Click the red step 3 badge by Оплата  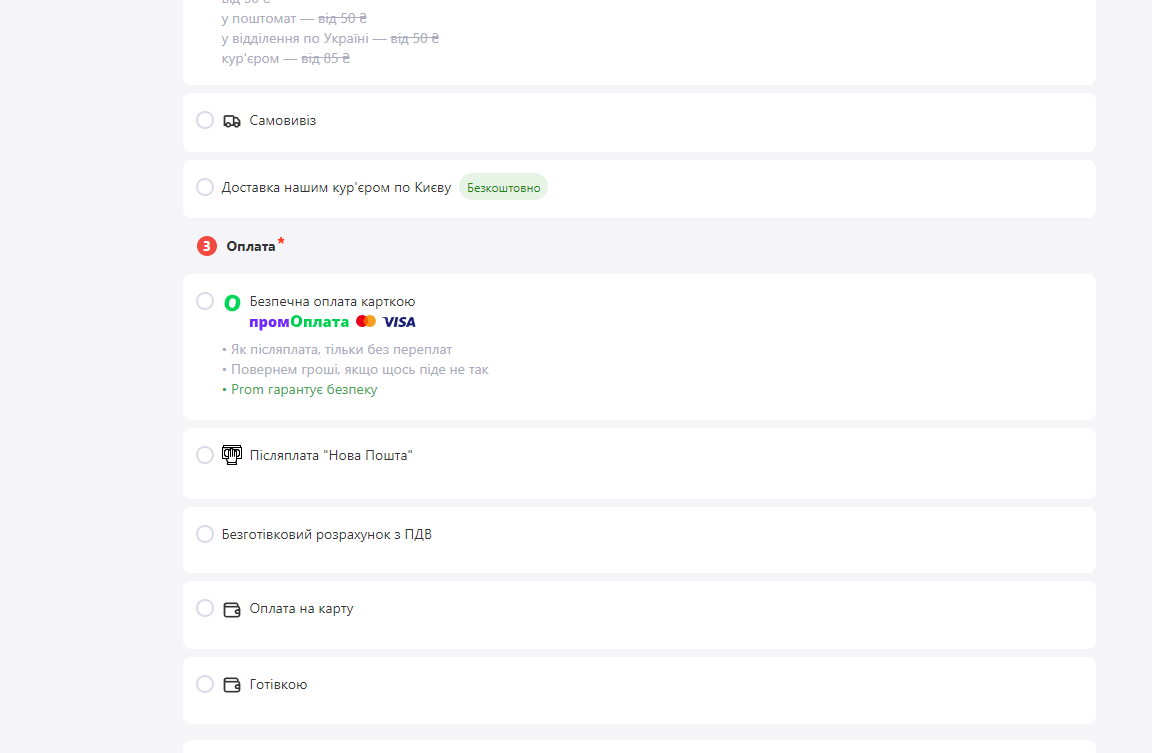[x=206, y=246]
